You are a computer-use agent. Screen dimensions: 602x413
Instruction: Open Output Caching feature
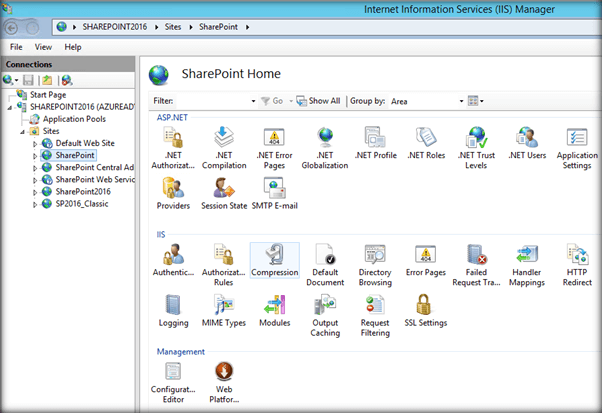325,316
